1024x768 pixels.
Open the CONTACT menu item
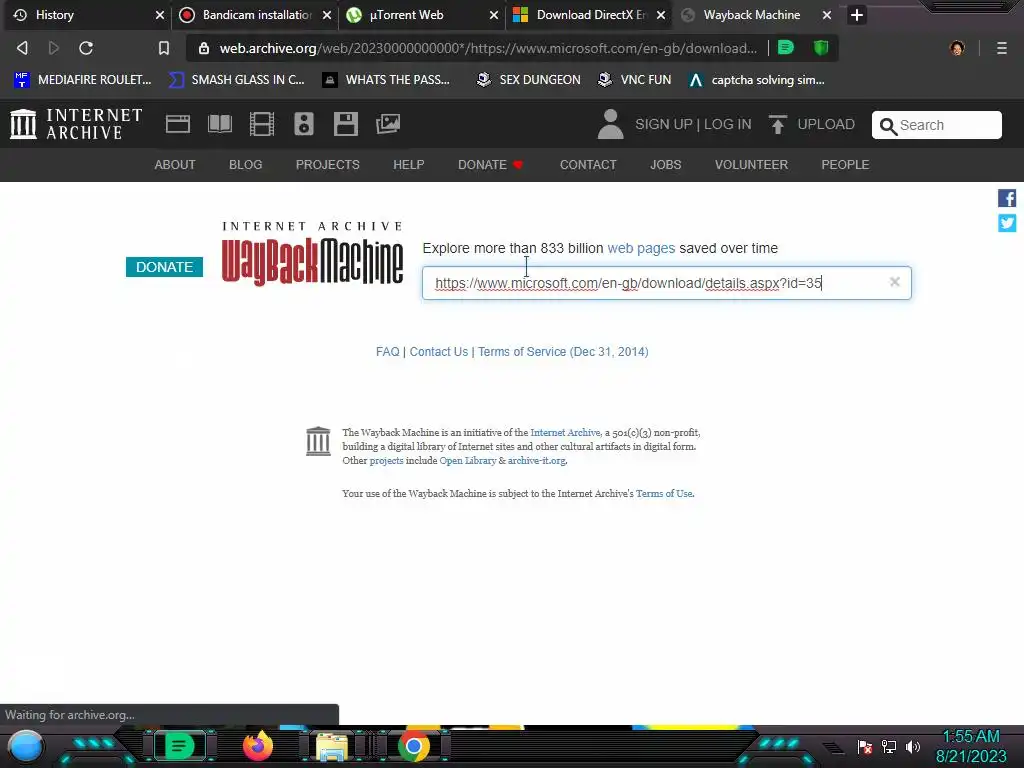[x=588, y=165]
